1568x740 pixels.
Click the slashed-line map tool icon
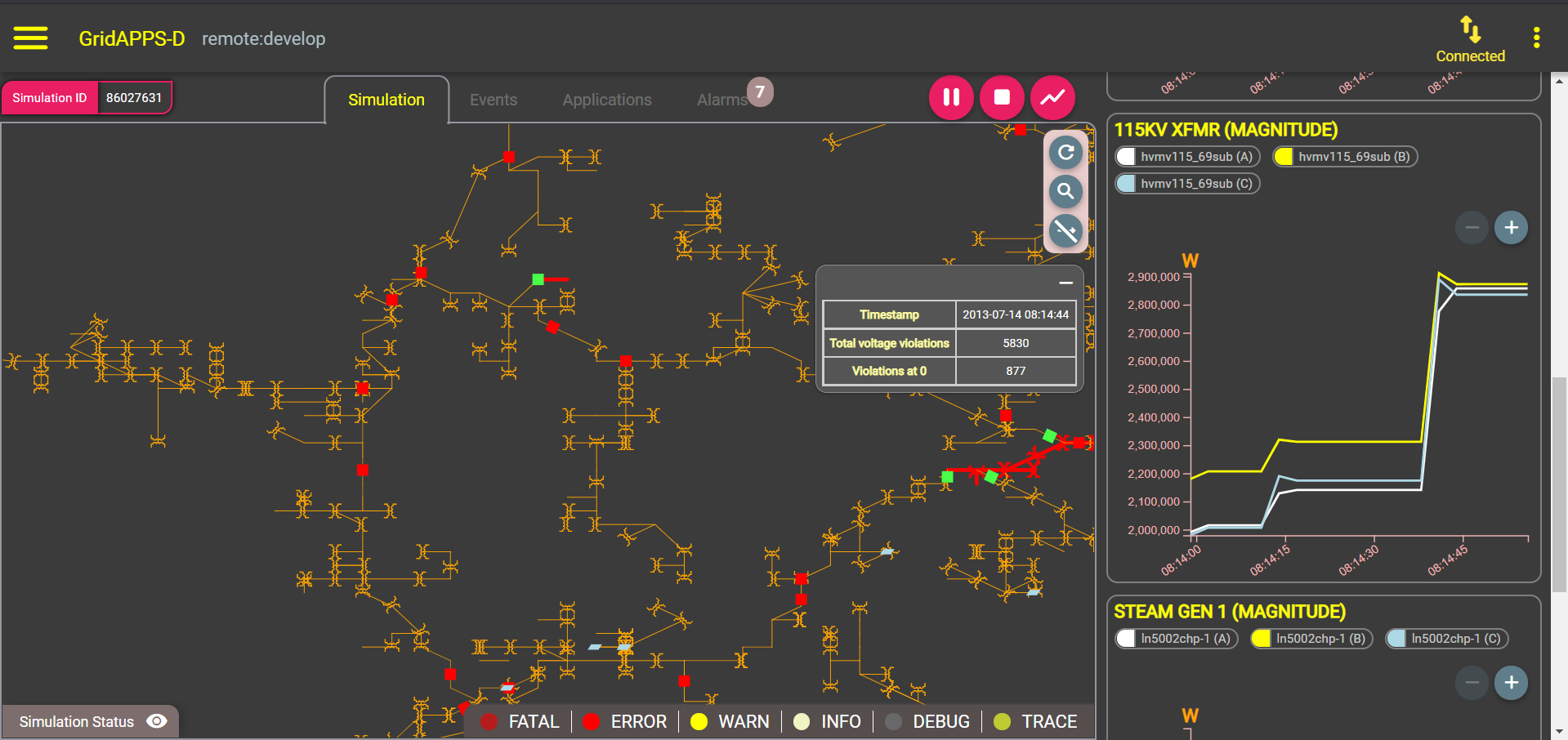[1065, 230]
